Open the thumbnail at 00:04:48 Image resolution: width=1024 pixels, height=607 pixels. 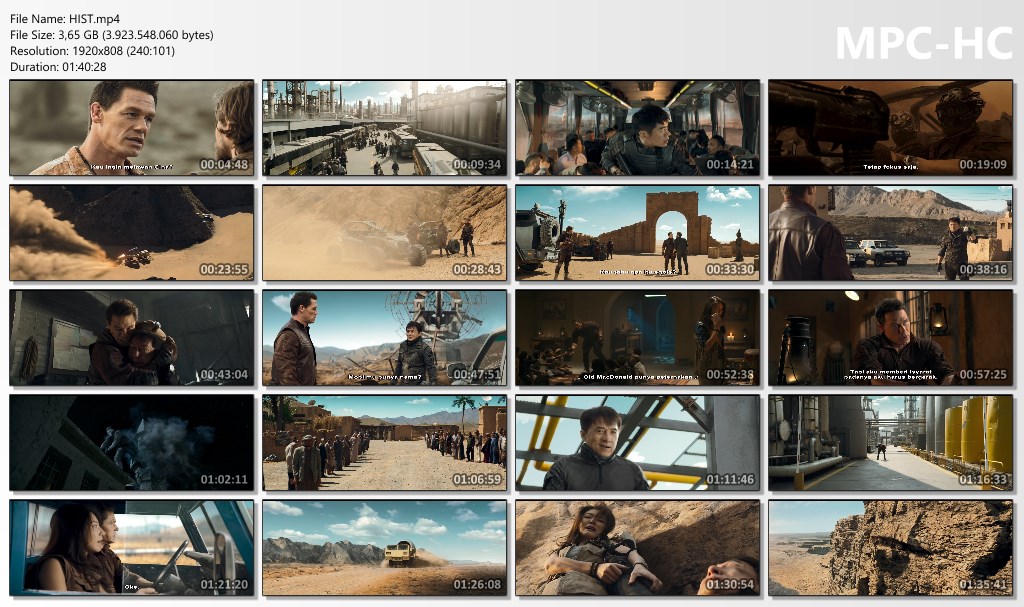132,128
